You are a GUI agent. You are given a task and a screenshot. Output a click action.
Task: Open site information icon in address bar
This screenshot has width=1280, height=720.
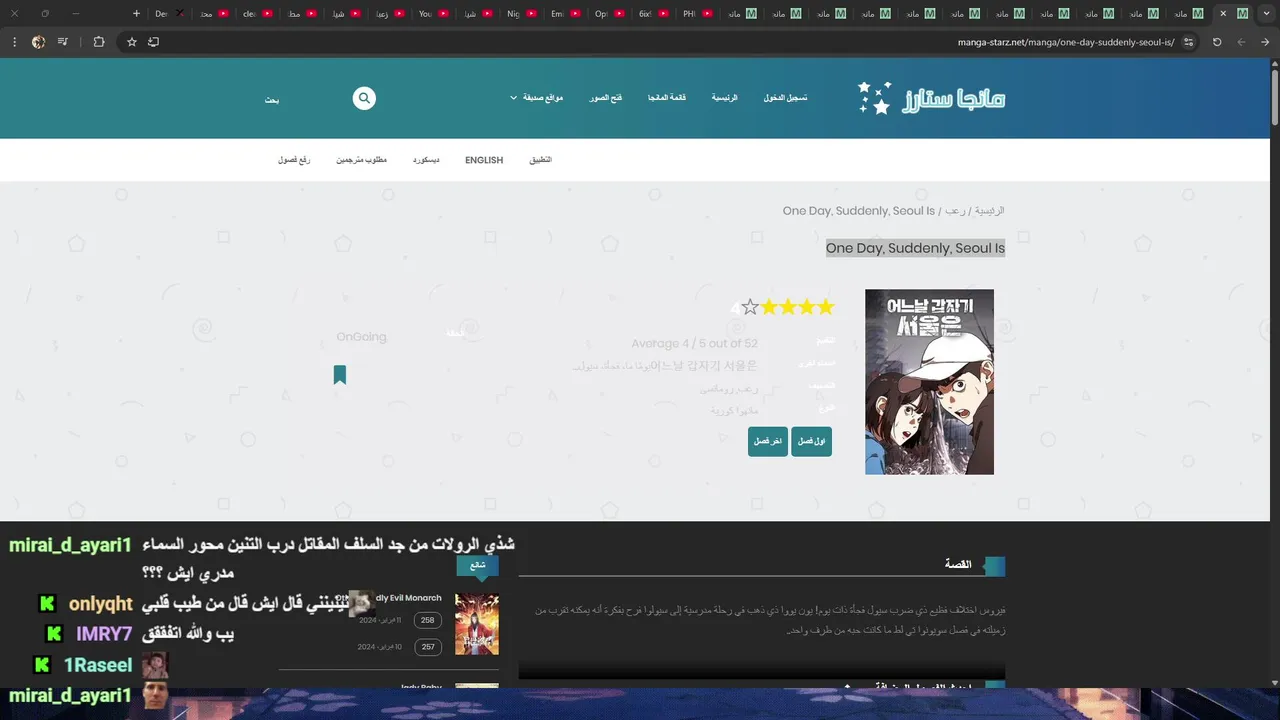(x=1188, y=42)
